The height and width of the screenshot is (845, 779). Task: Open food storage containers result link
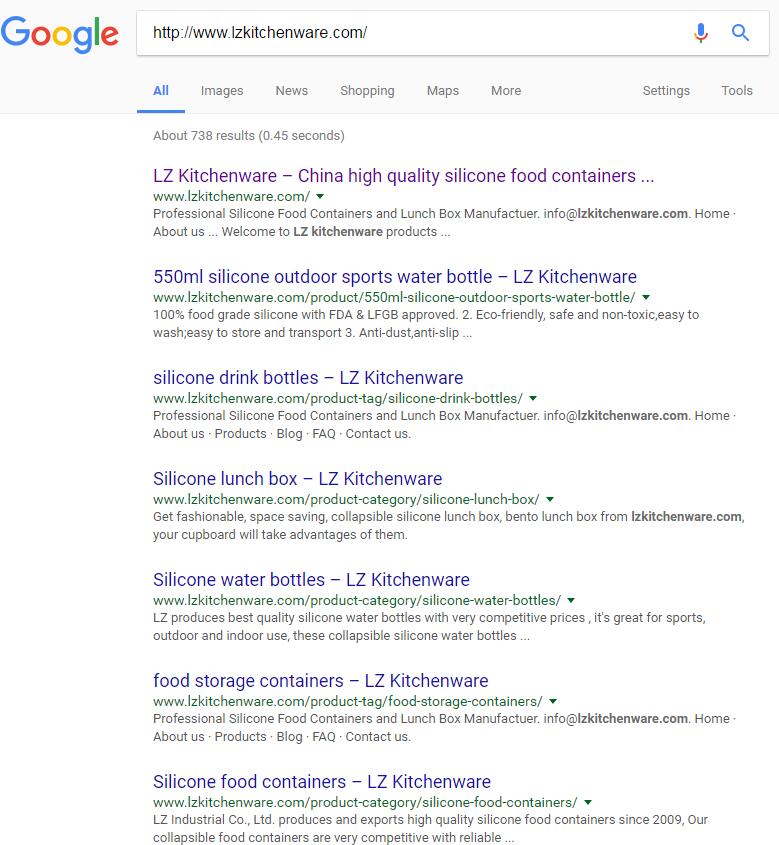(321, 681)
